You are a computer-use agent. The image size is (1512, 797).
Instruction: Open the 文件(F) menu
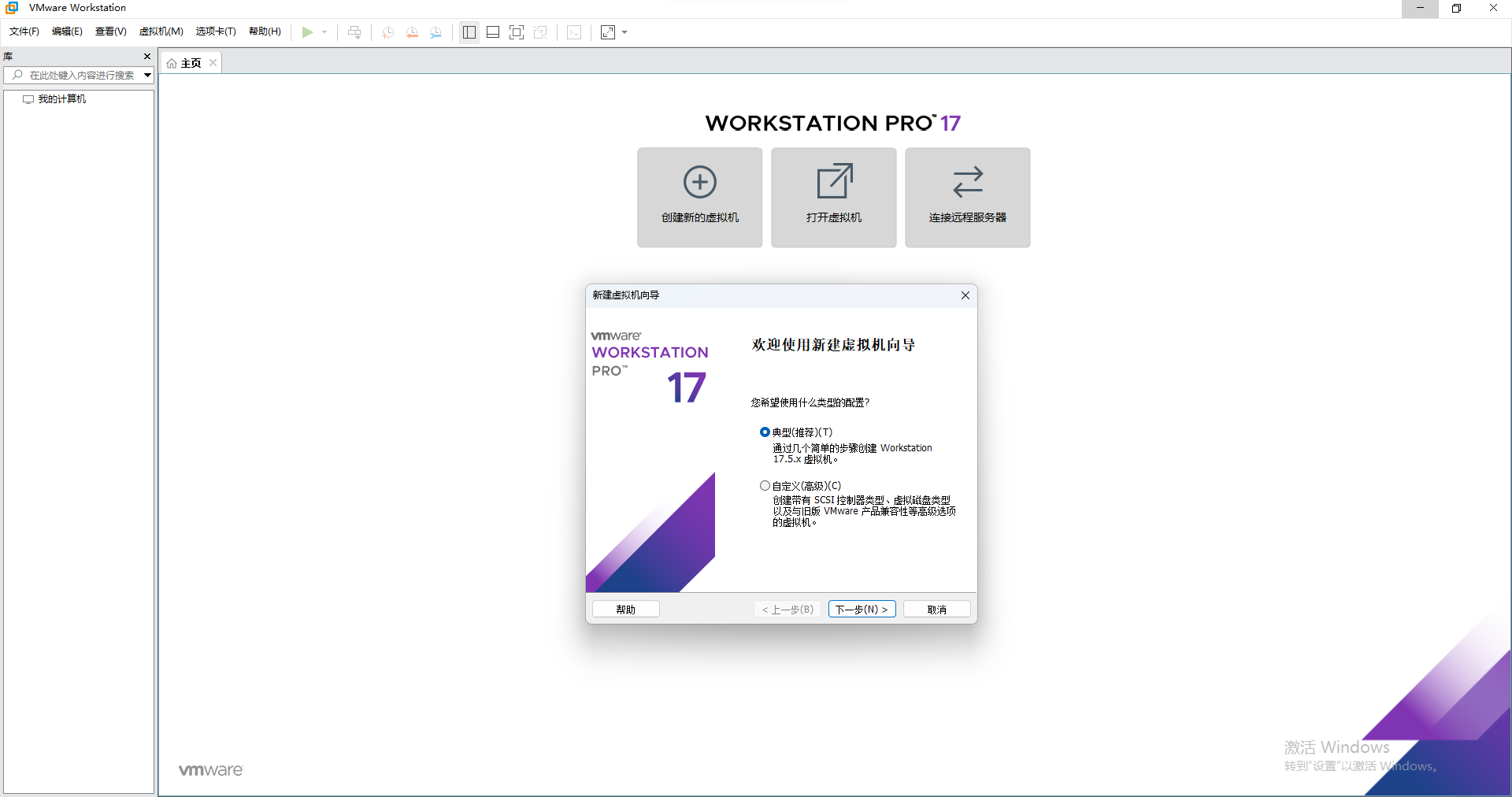tap(24, 32)
